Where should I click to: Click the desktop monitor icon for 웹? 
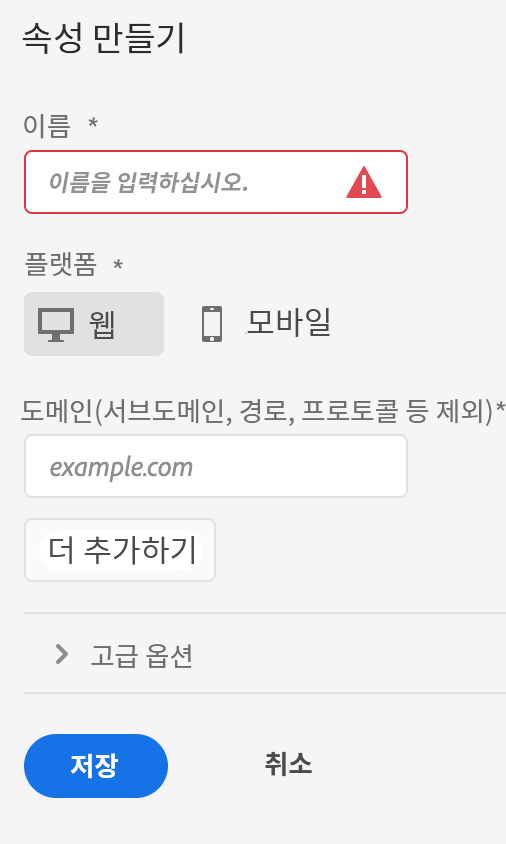tap(56, 325)
